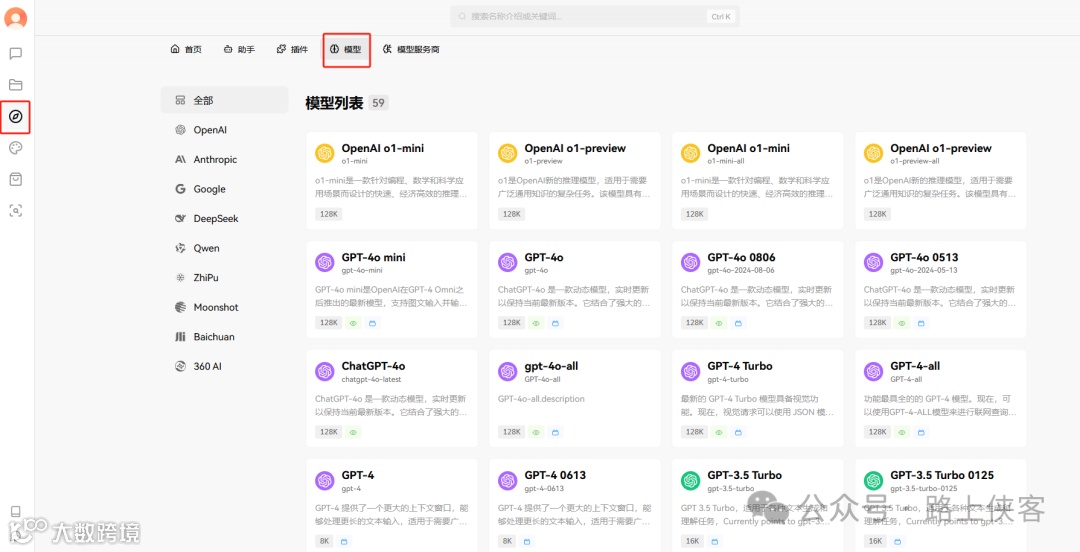Open the o1-mini-all model card
This screenshot has height=552, width=1080.
click(758, 181)
